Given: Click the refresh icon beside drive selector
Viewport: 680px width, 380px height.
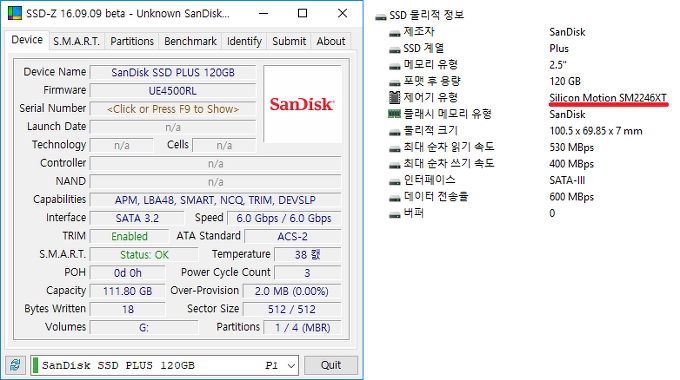Looking at the screenshot, I should 16,365.
